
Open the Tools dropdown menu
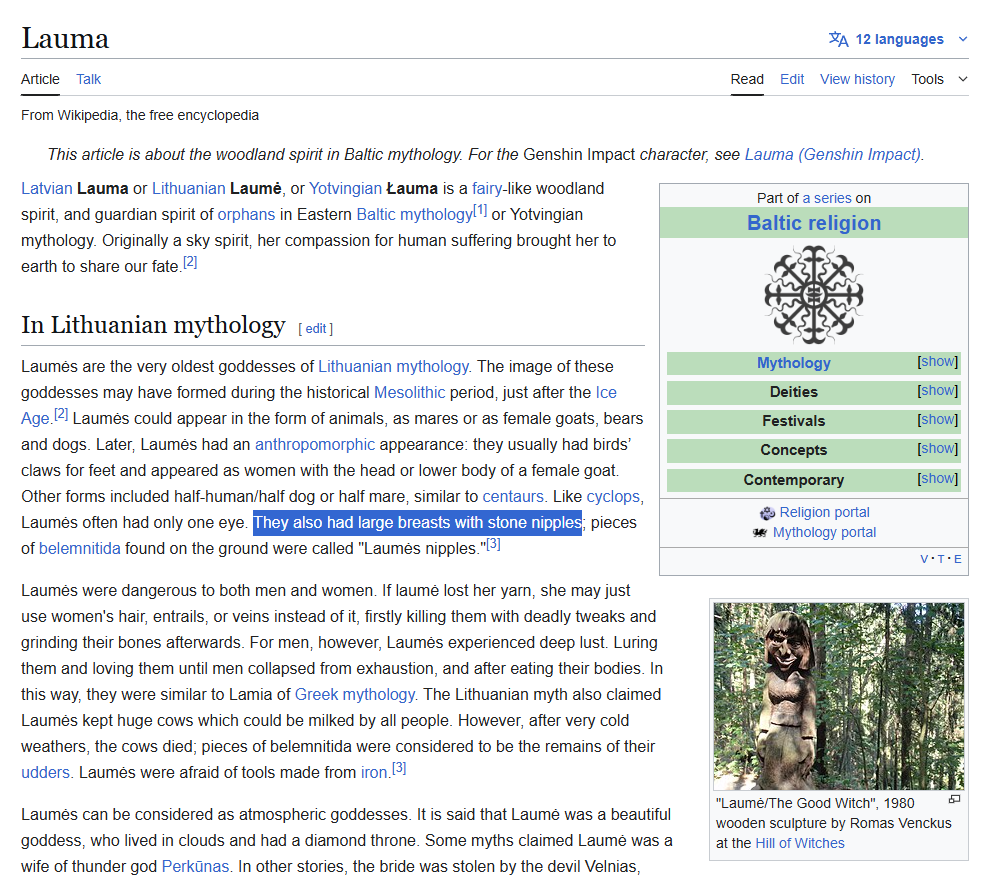[939, 79]
